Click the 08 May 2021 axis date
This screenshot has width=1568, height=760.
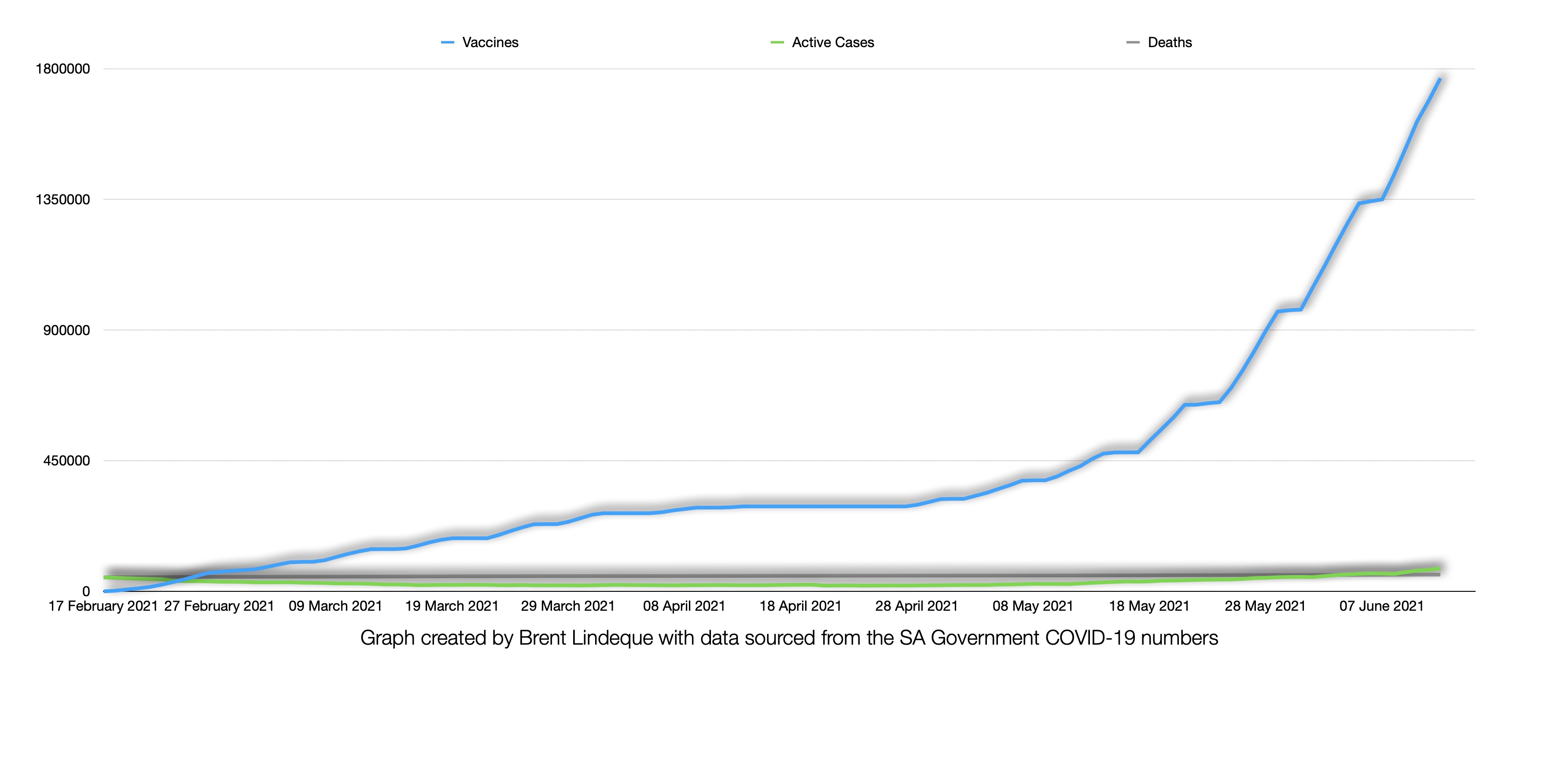click(1033, 606)
